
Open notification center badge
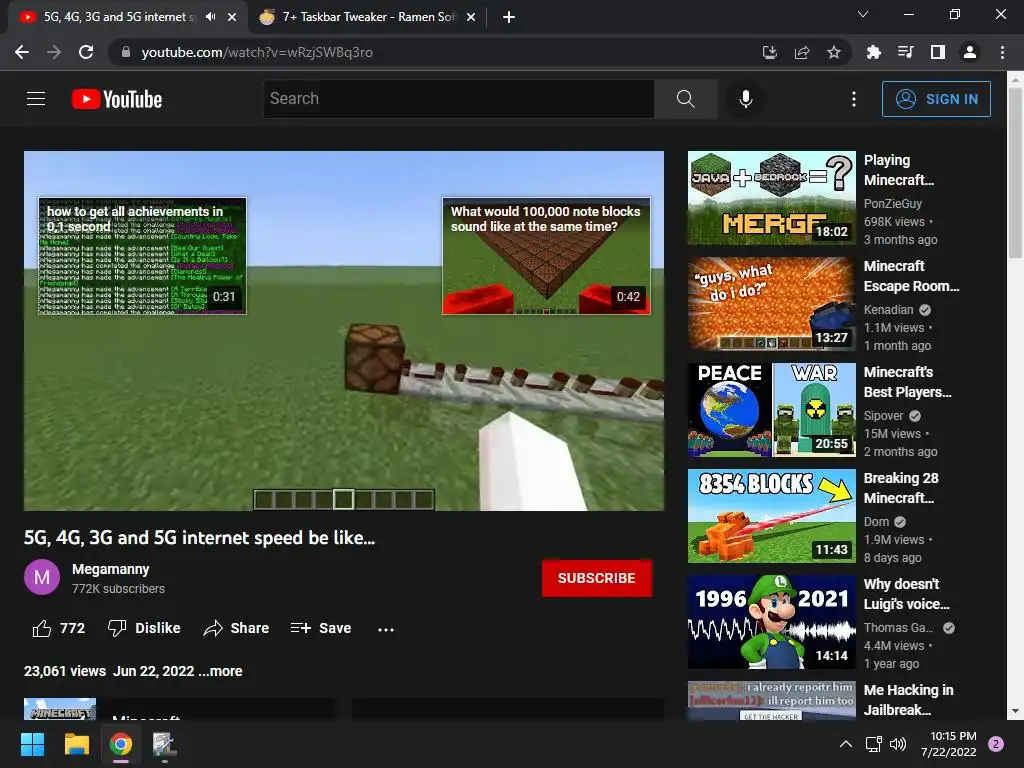996,744
